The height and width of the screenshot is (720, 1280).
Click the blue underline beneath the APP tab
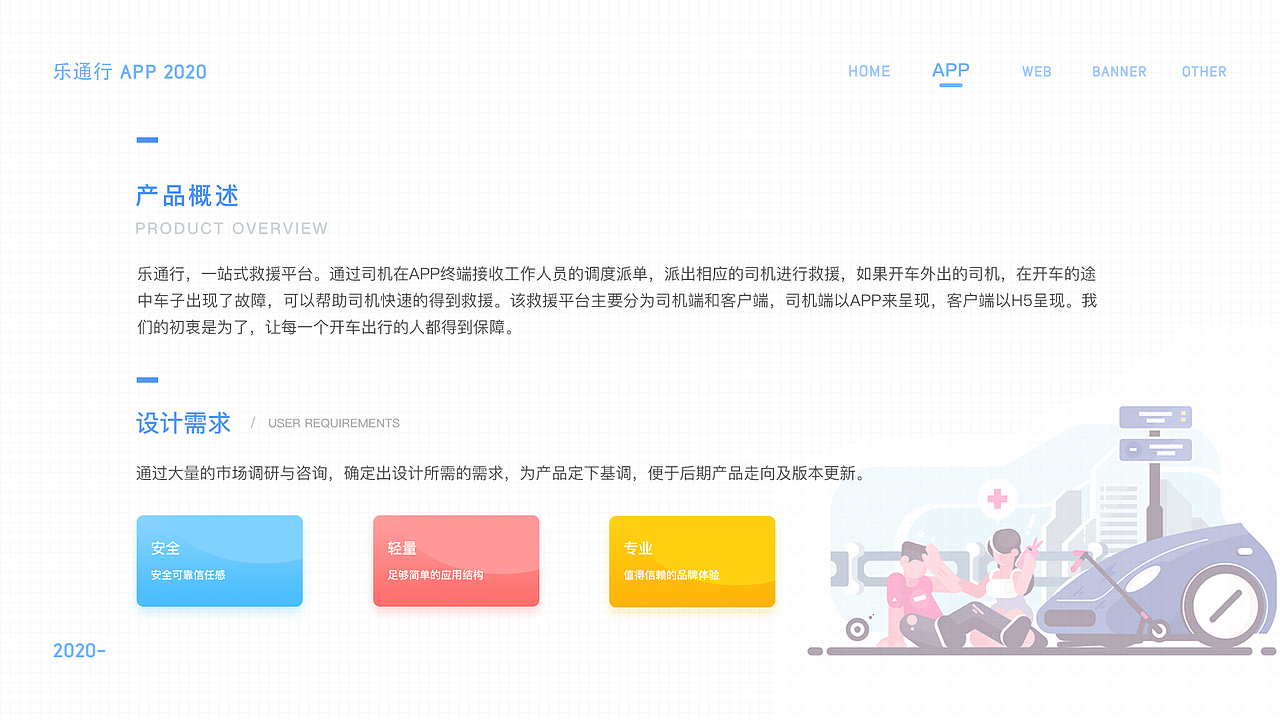pyautogui.click(x=950, y=87)
